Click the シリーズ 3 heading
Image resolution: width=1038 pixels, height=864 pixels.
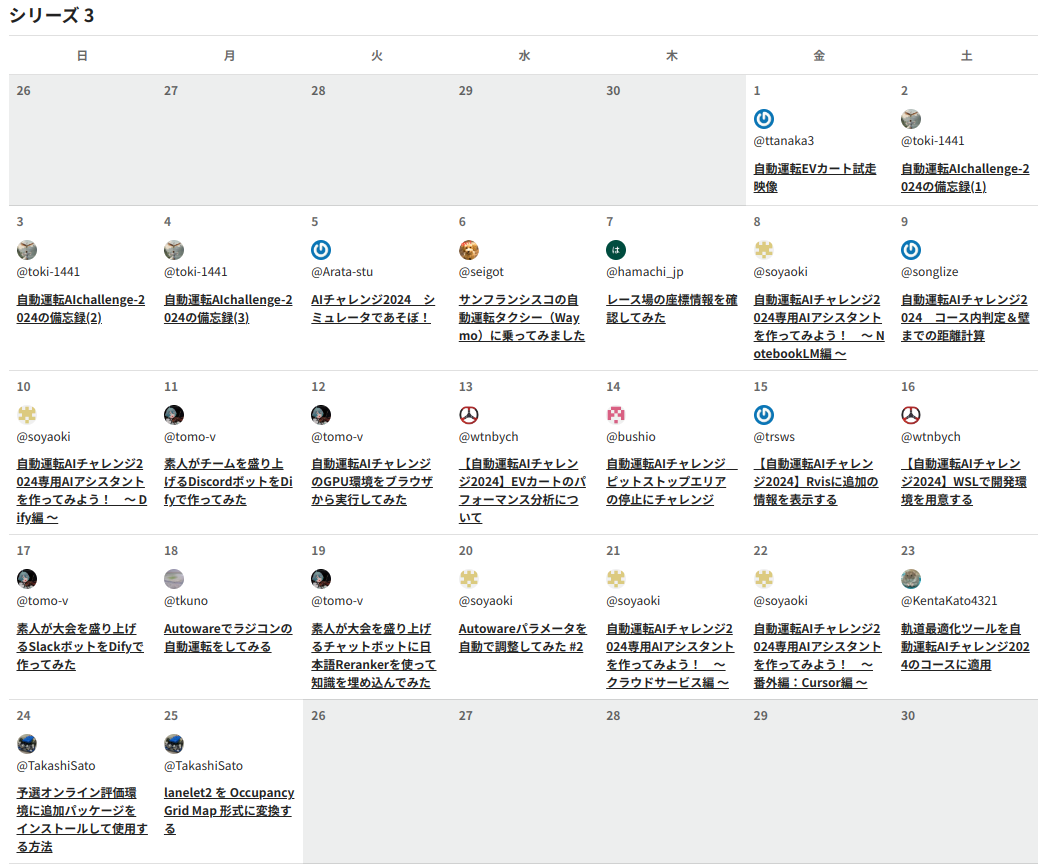[x=52, y=15]
